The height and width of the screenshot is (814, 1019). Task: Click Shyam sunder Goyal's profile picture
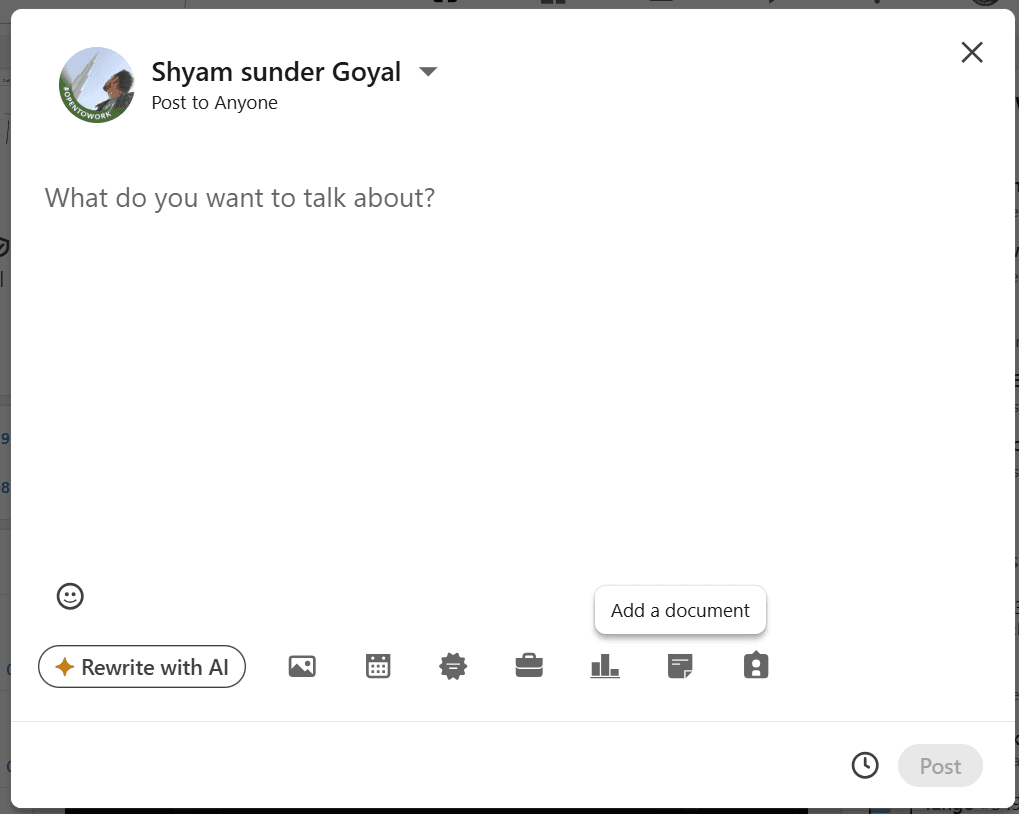[x=96, y=85]
